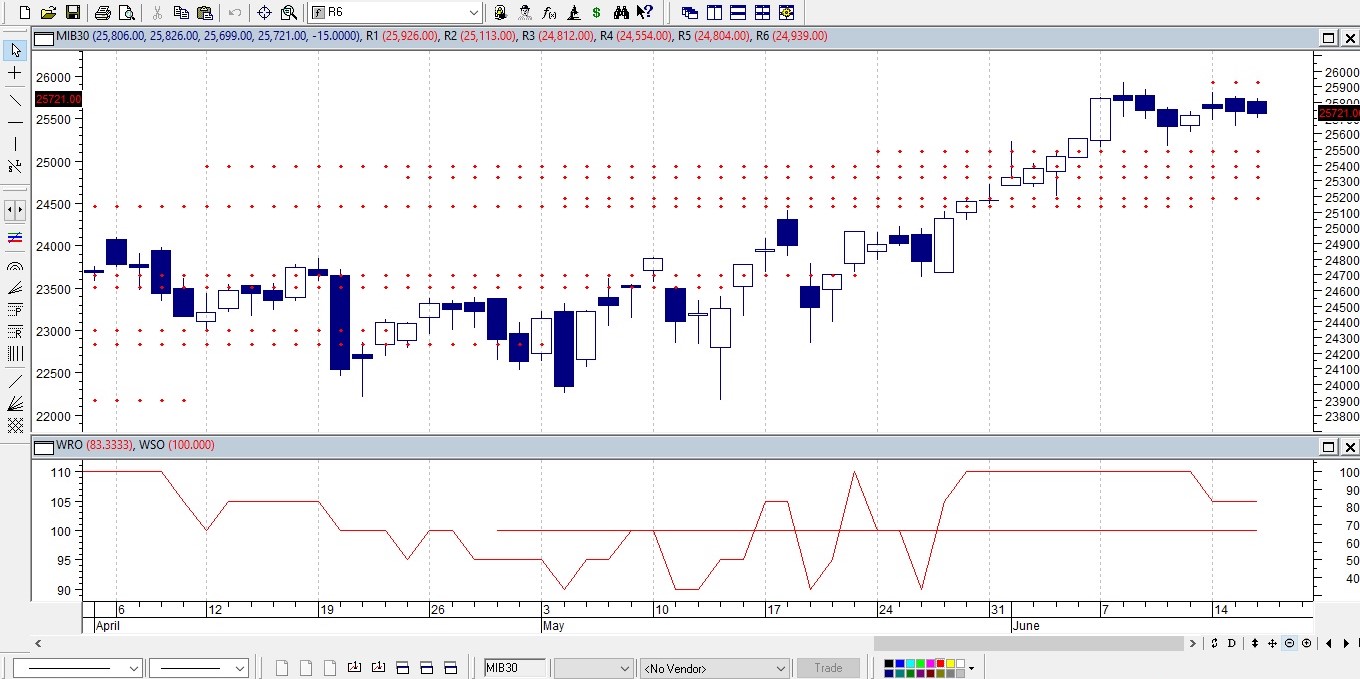The image size is (1360, 679).
Task: Cascade windows using toolbar icon
Action: coord(690,12)
